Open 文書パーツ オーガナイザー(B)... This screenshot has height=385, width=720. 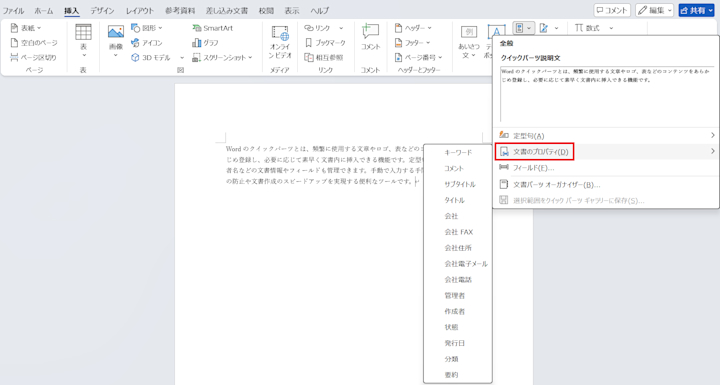[x=606, y=185]
